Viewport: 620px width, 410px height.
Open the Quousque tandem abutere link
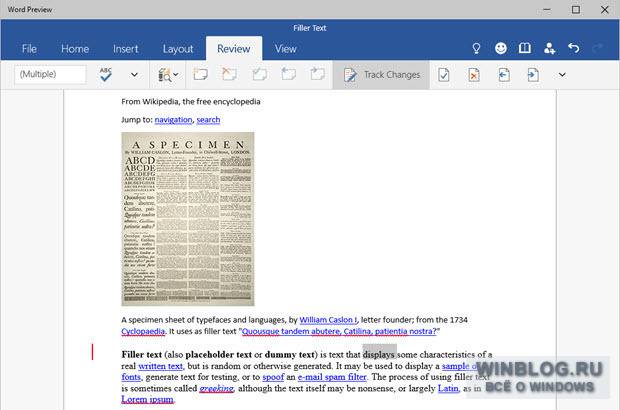tap(339, 331)
